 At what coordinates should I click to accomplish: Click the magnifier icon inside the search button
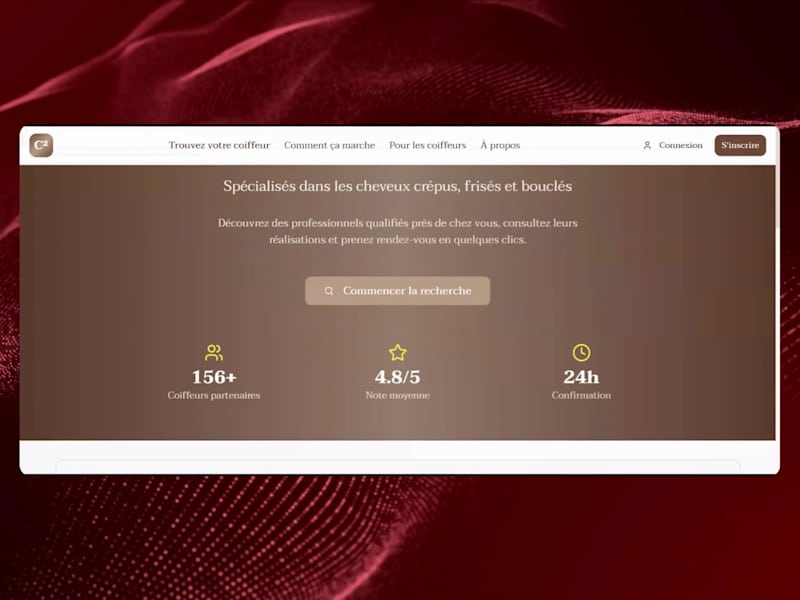point(329,290)
